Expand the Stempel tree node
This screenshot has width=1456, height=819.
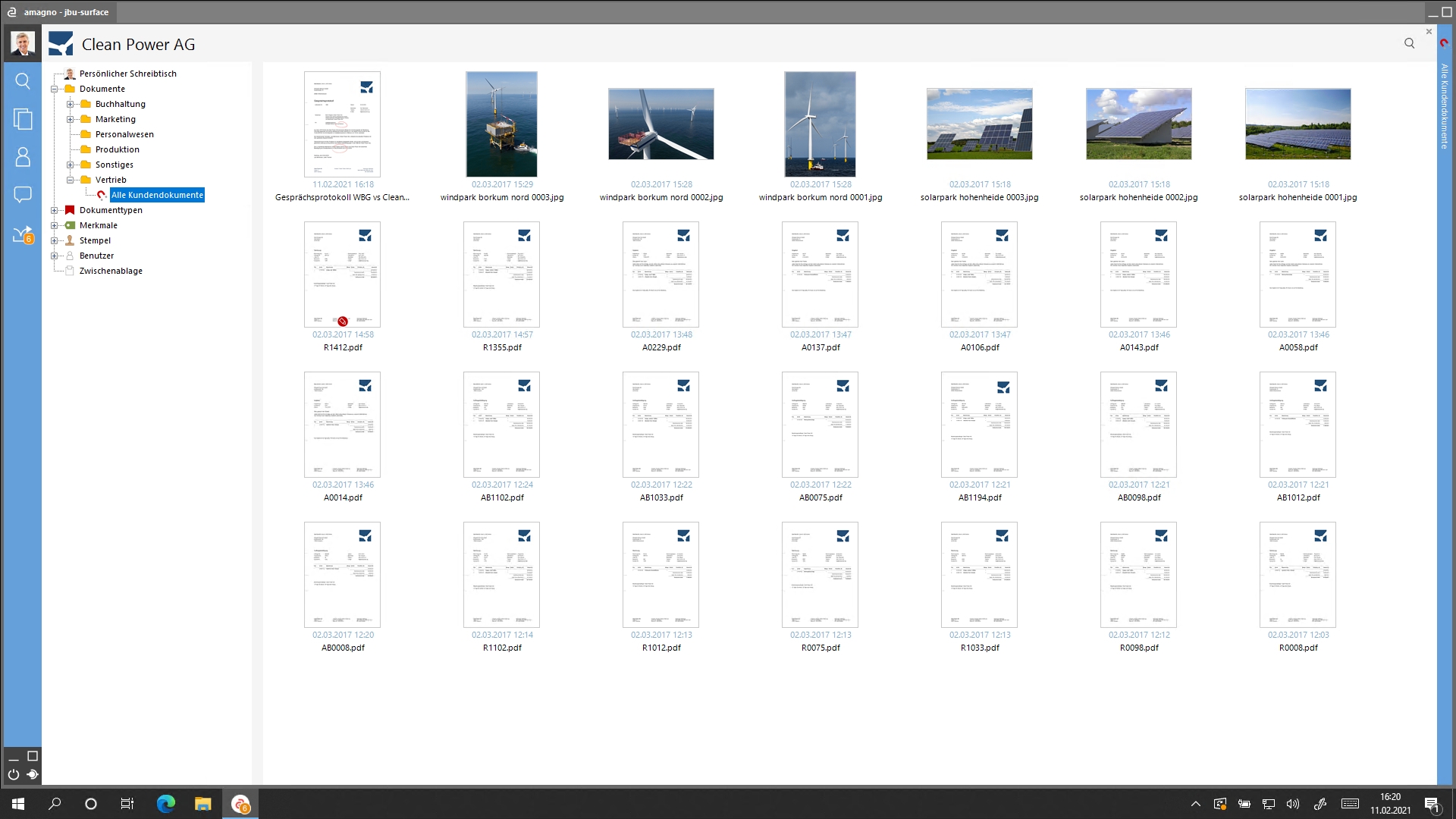54,240
